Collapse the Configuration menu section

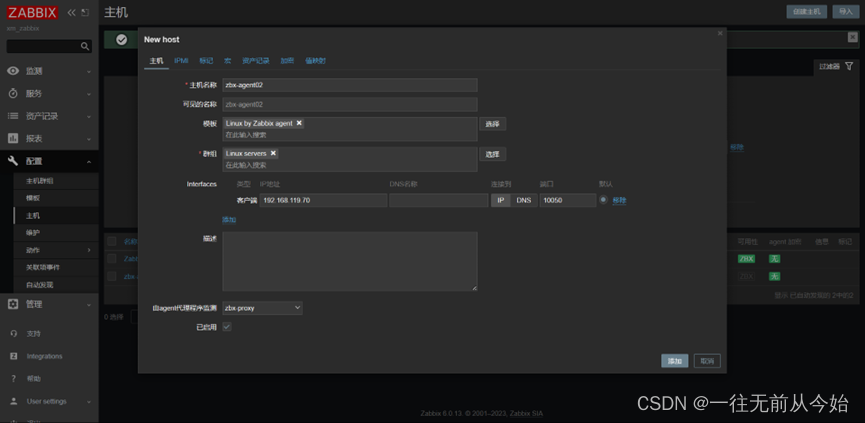click(x=89, y=162)
